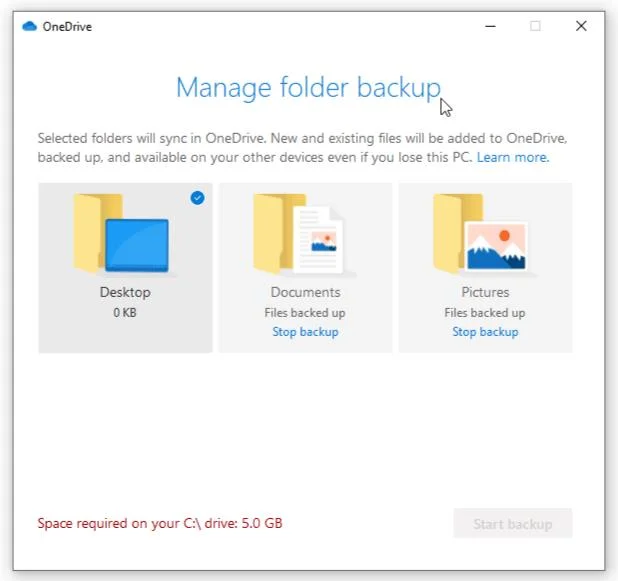Click the OneDrive cloud icon in title bar
Screen dimensions: 618x581
click(x=30, y=26)
